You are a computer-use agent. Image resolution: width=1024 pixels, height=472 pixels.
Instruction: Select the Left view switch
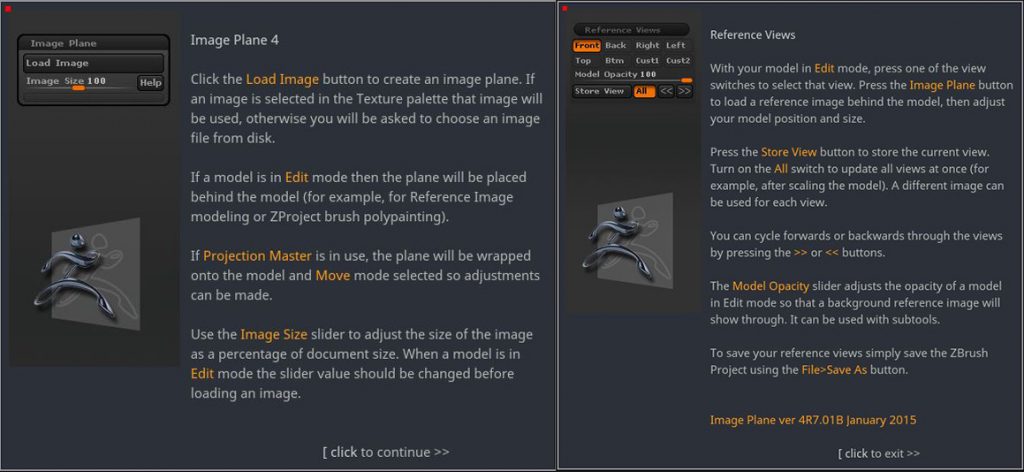pyautogui.click(x=676, y=46)
